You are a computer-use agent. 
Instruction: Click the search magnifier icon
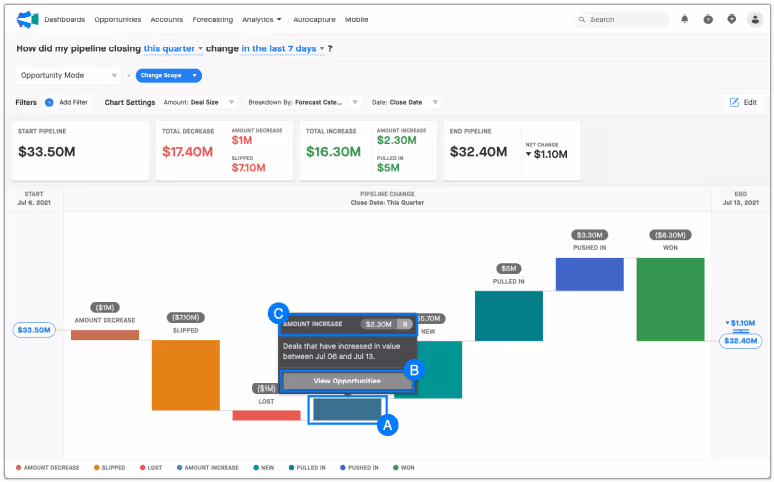(x=582, y=20)
